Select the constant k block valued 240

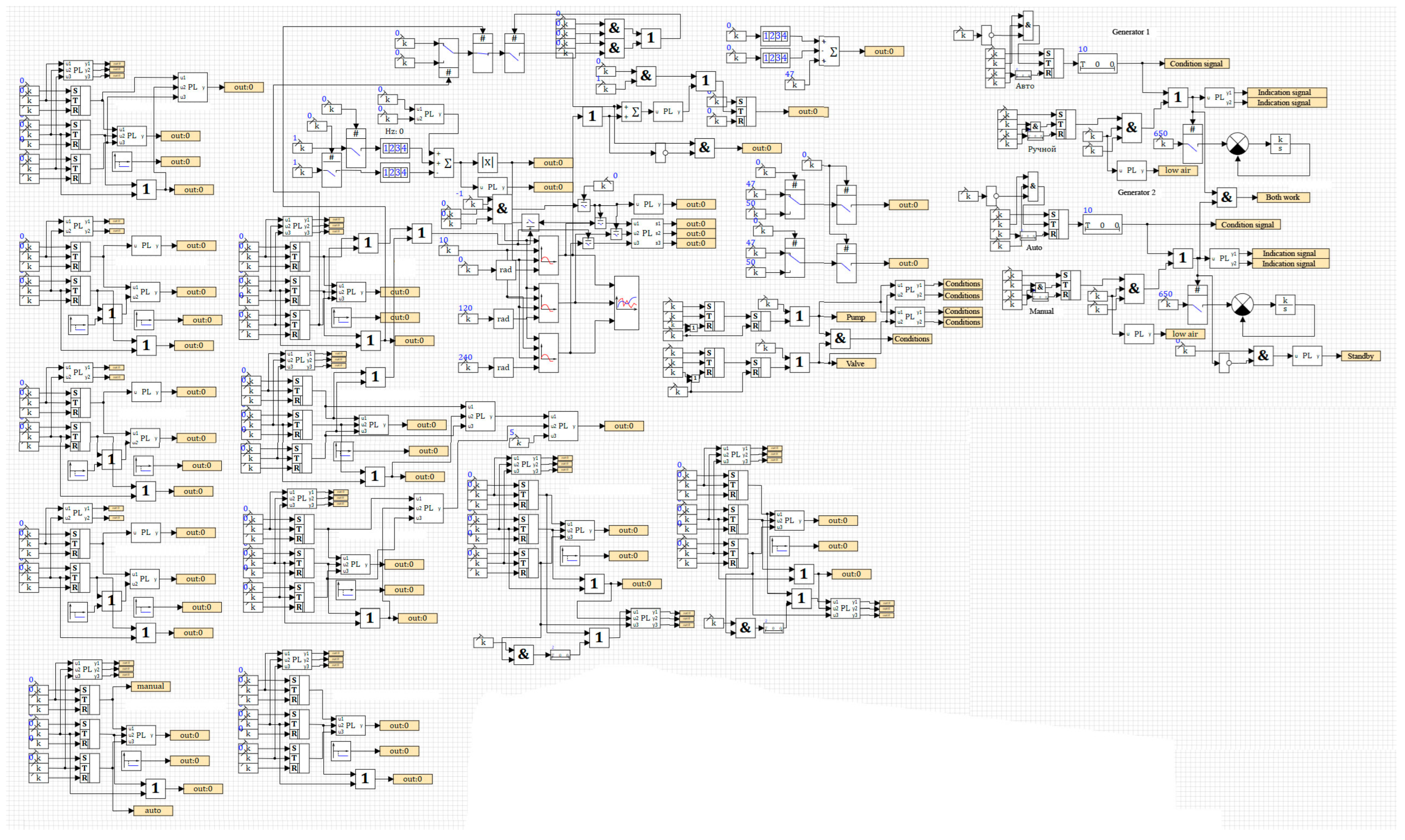pos(468,368)
